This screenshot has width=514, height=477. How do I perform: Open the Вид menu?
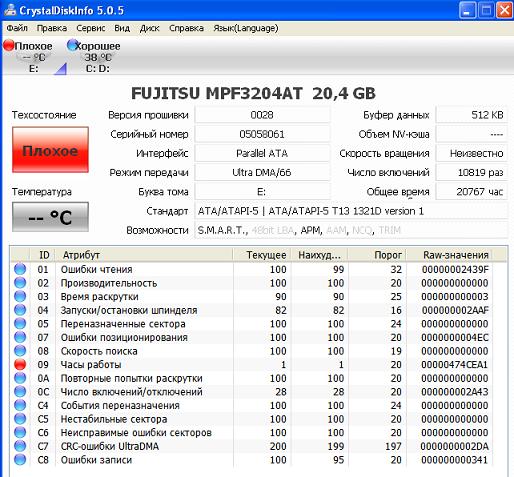coord(122,28)
